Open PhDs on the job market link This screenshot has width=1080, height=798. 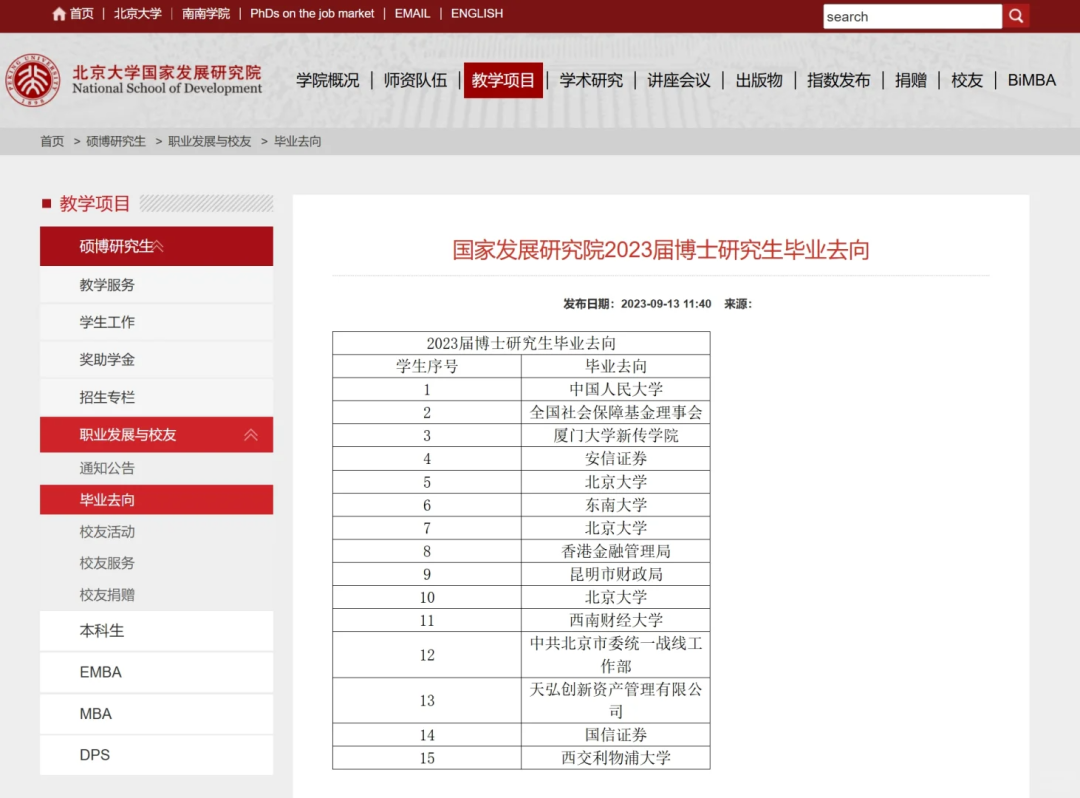click(312, 14)
